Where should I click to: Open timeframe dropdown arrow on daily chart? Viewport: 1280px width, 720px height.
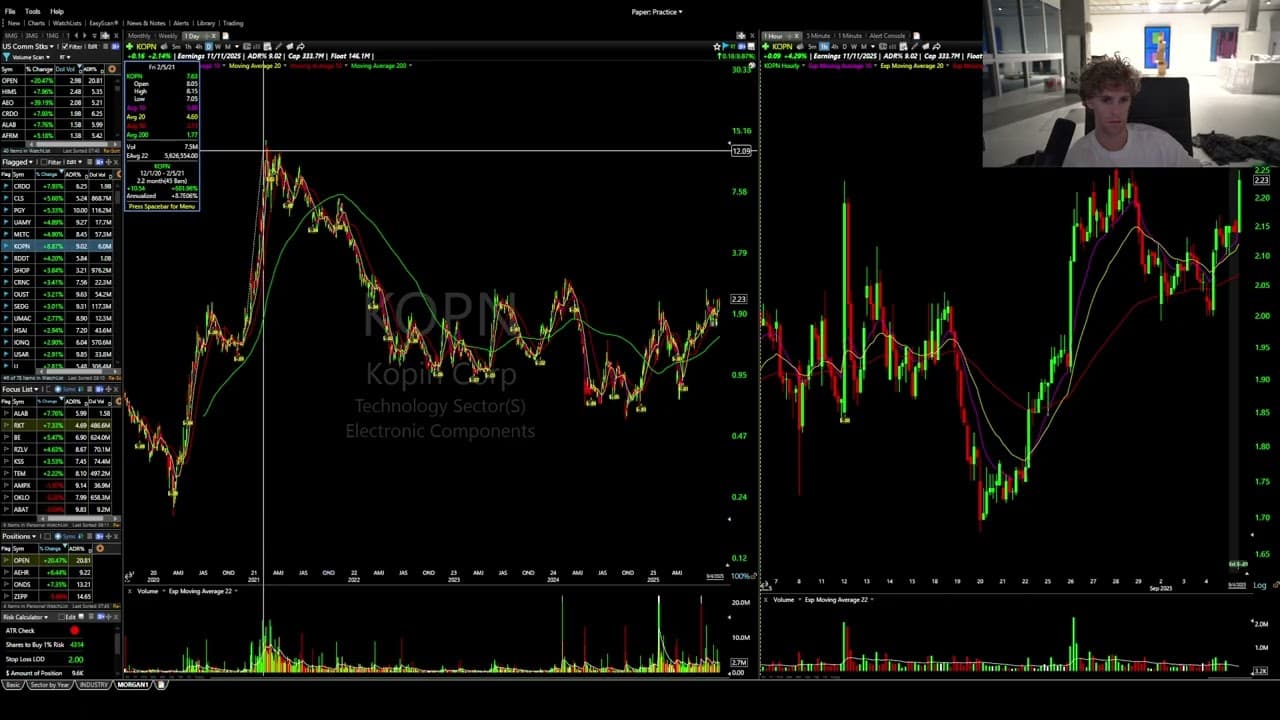236,46
